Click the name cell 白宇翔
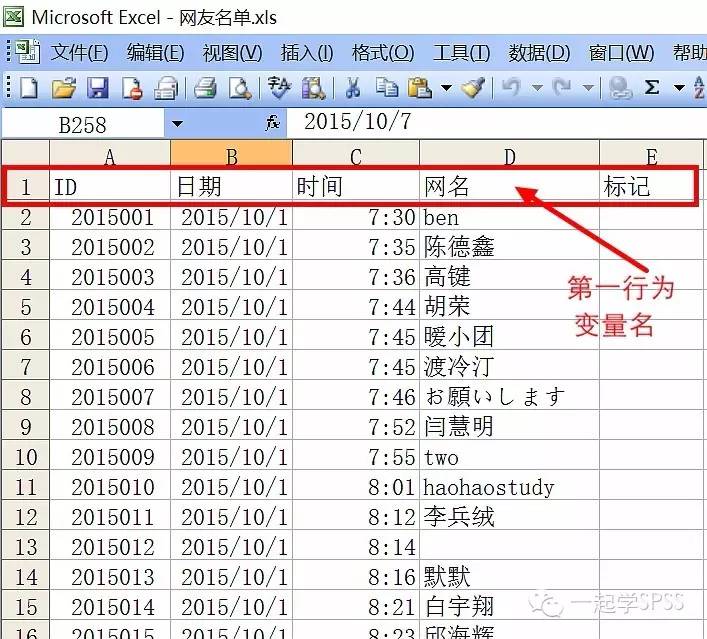Viewport: 707px width, 639px height. point(510,607)
